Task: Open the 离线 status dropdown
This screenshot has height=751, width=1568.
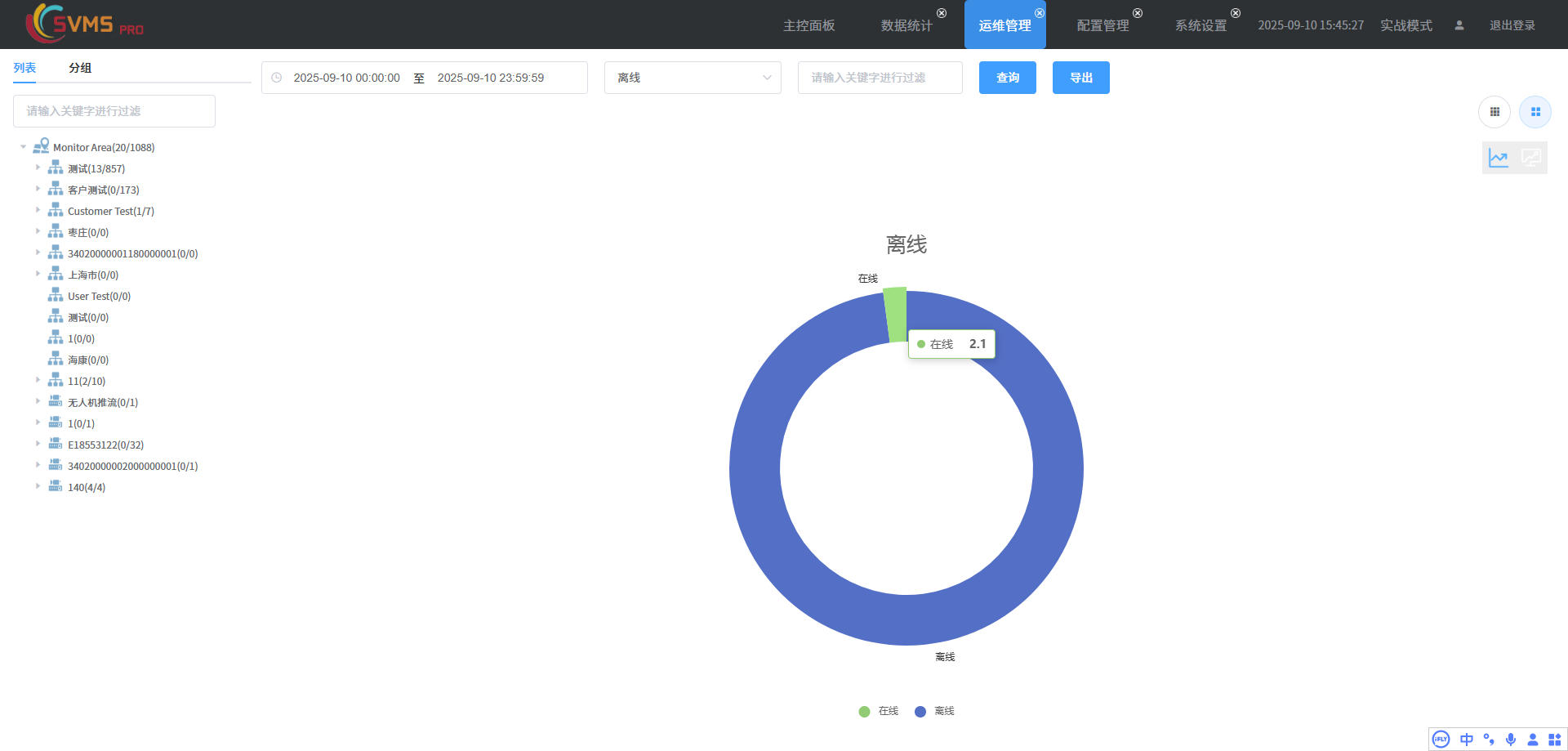Action: [693, 78]
